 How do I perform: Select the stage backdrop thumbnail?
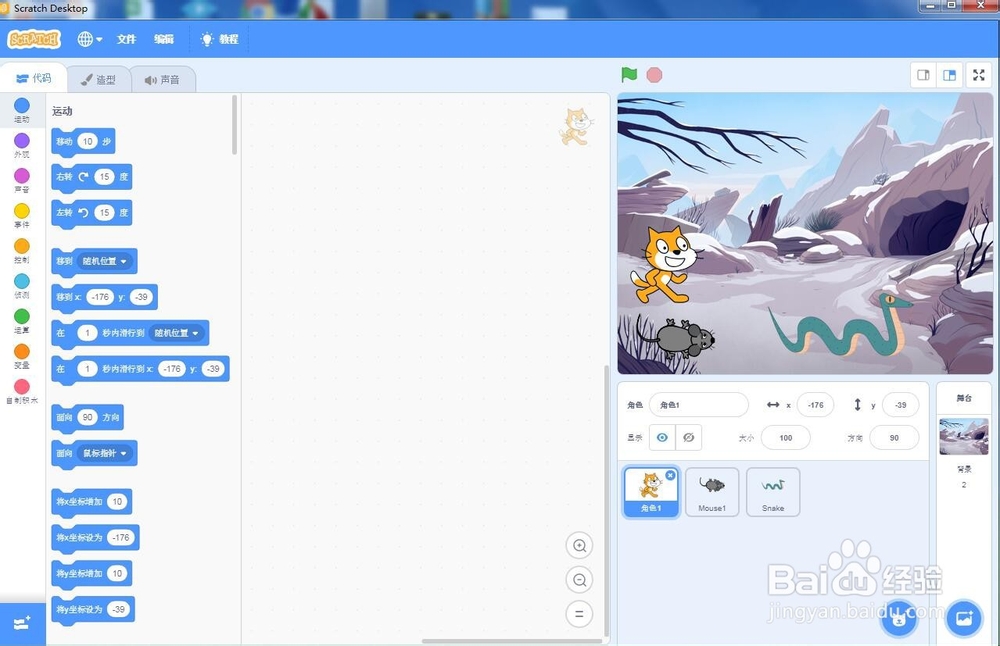[x=964, y=436]
